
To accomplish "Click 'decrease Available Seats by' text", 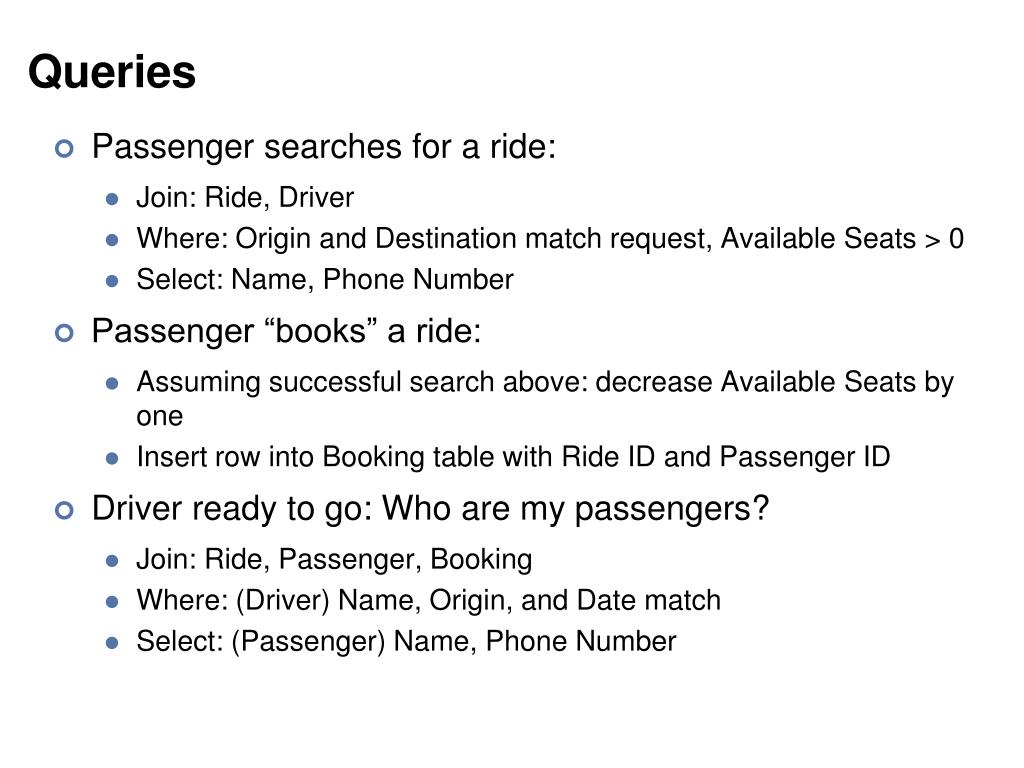I will 775,383.
